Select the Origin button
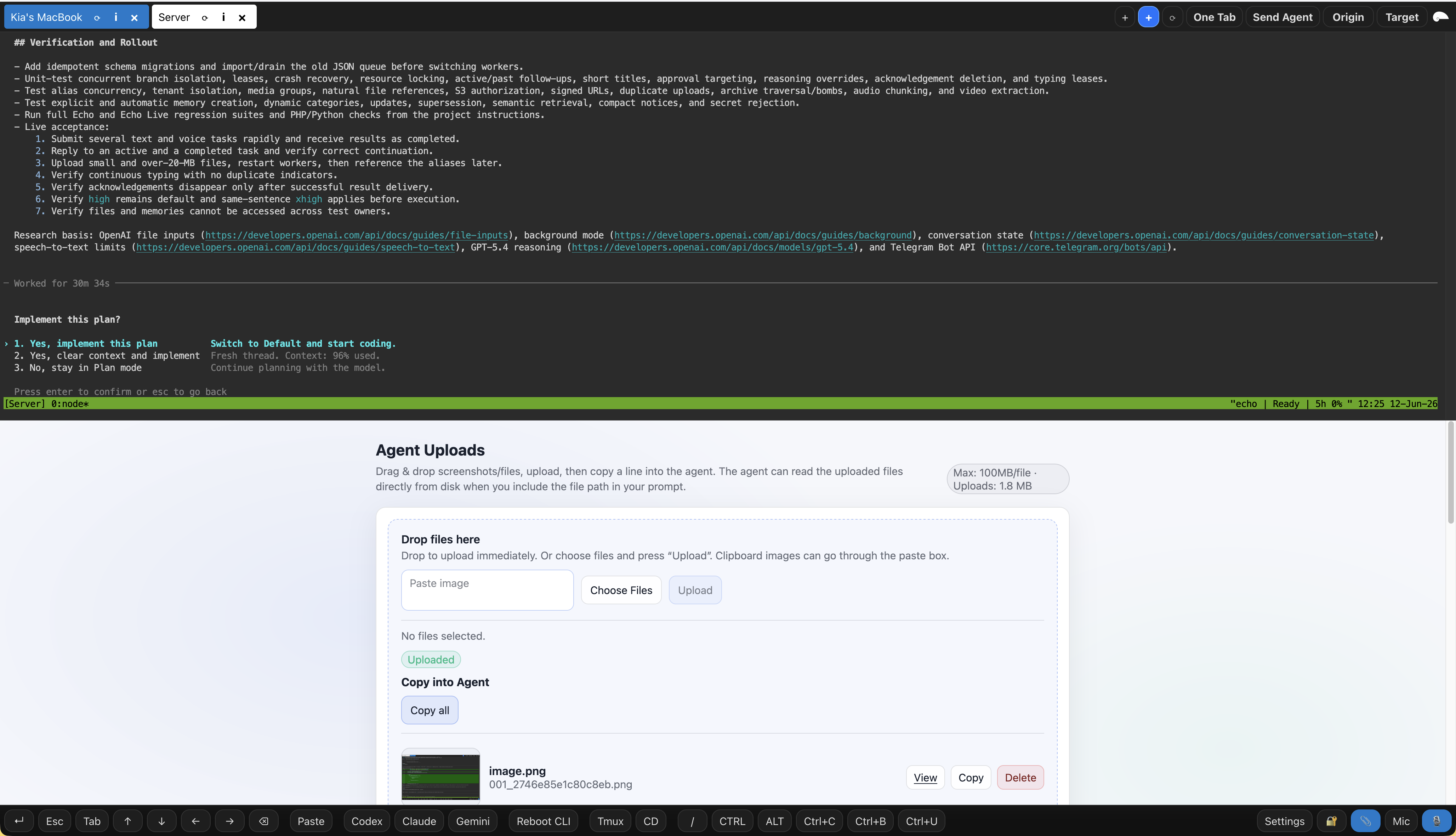1456x836 pixels. [1348, 17]
